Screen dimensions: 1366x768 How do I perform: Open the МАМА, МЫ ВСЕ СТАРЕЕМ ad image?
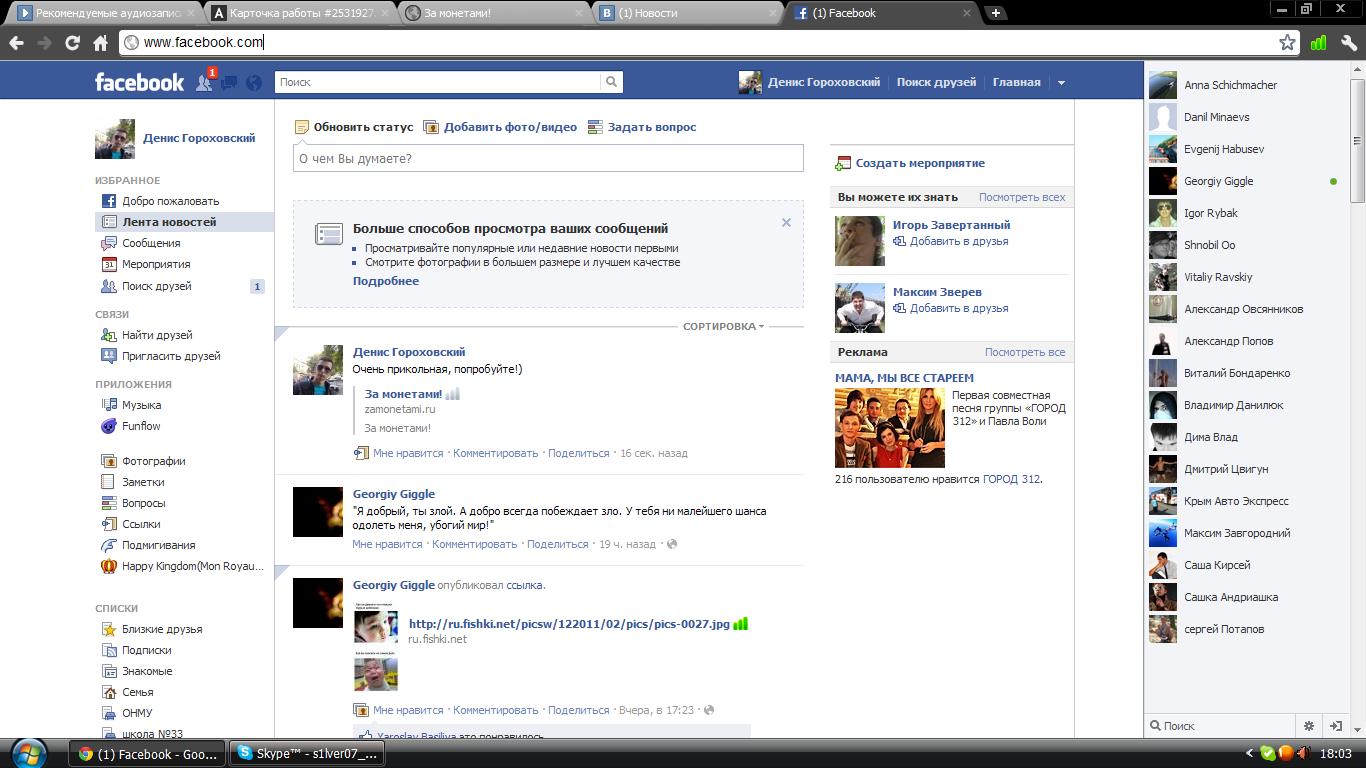pyautogui.click(x=890, y=428)
